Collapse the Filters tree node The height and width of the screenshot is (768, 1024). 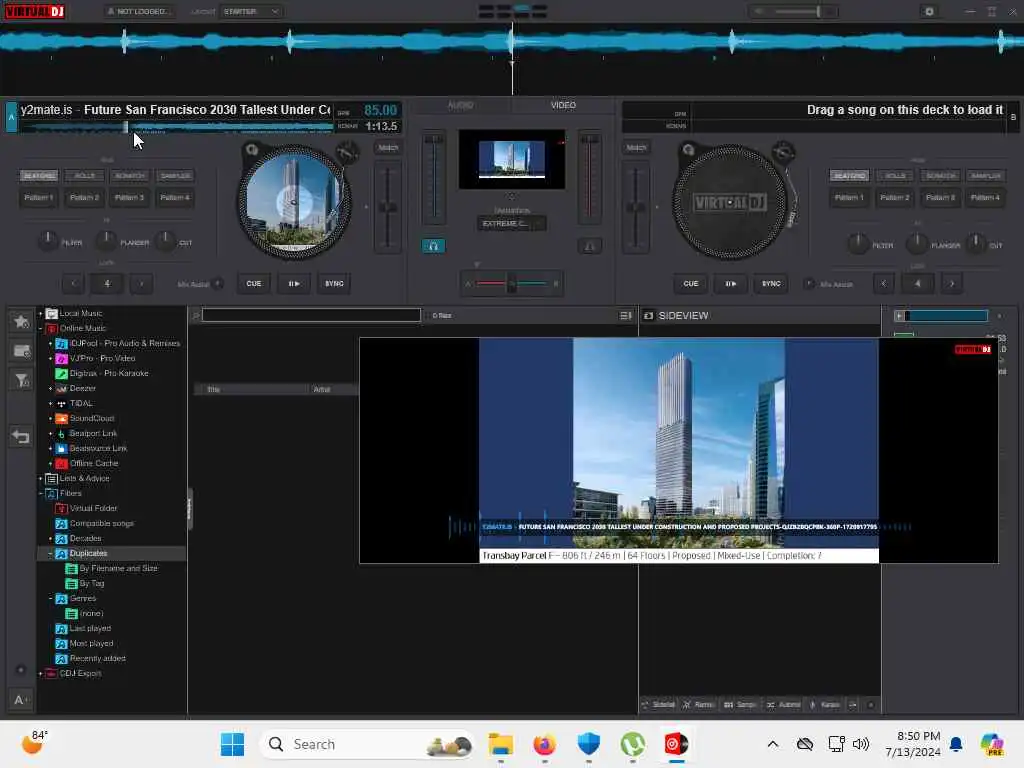pos(40,494)
